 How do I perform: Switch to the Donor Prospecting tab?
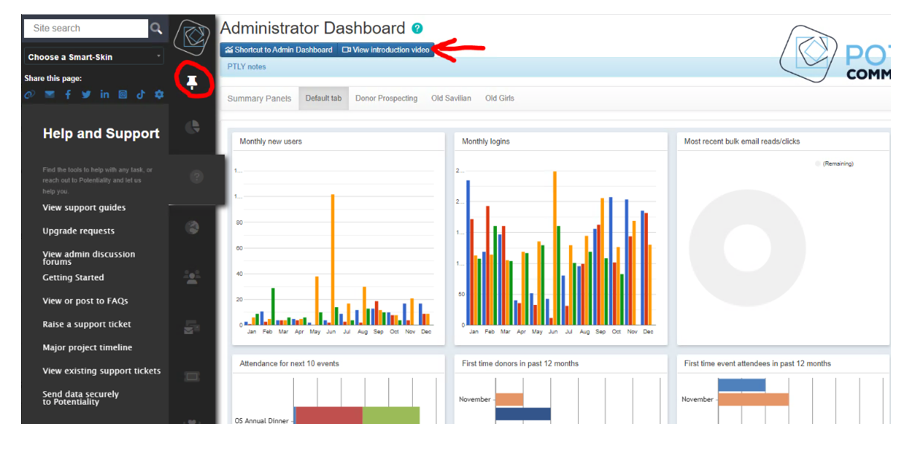[x=386, y=99]
